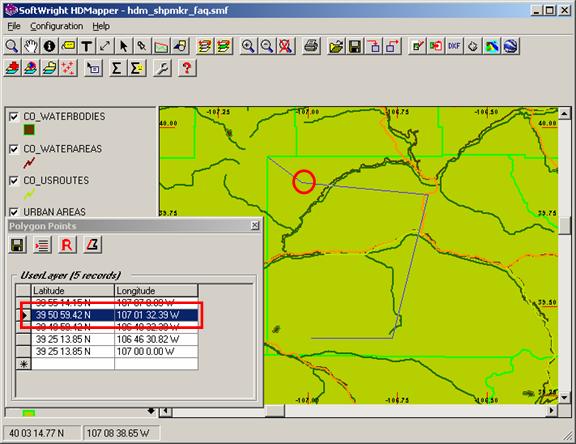Viewport: 576px width, 444px height.
Task: Click the red question mark help icon
Action: (x=187, y=68)
